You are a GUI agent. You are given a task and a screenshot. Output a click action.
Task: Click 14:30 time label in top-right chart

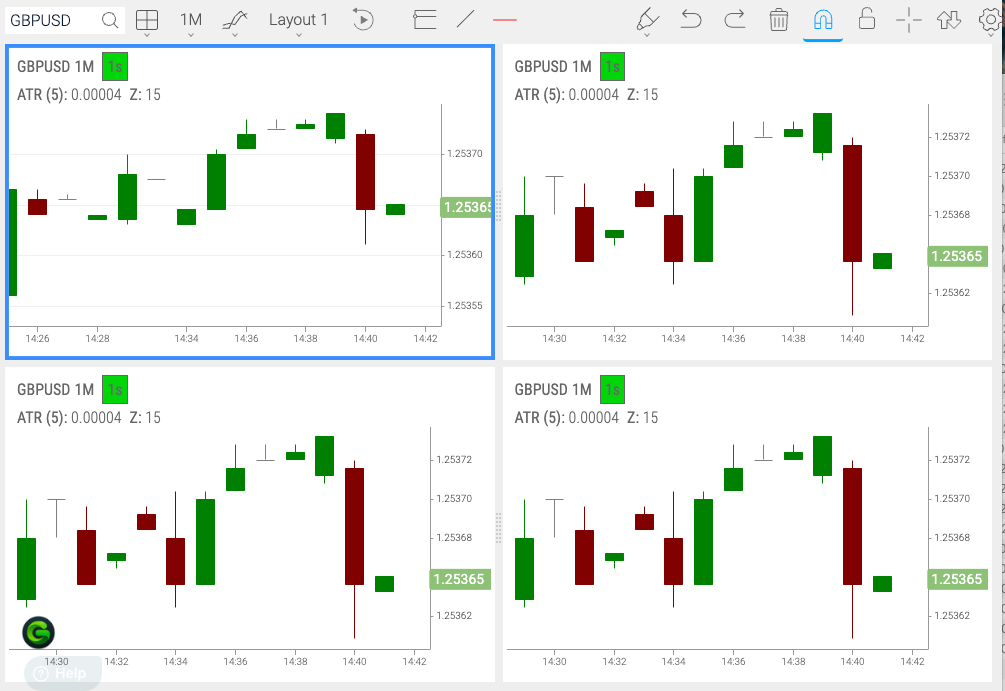tap(554, 338)
